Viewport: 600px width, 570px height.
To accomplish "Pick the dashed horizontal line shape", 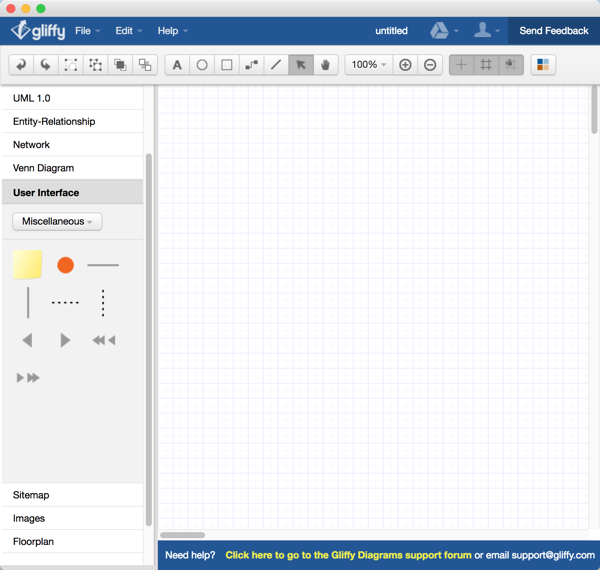I will (x=65, y=302).
